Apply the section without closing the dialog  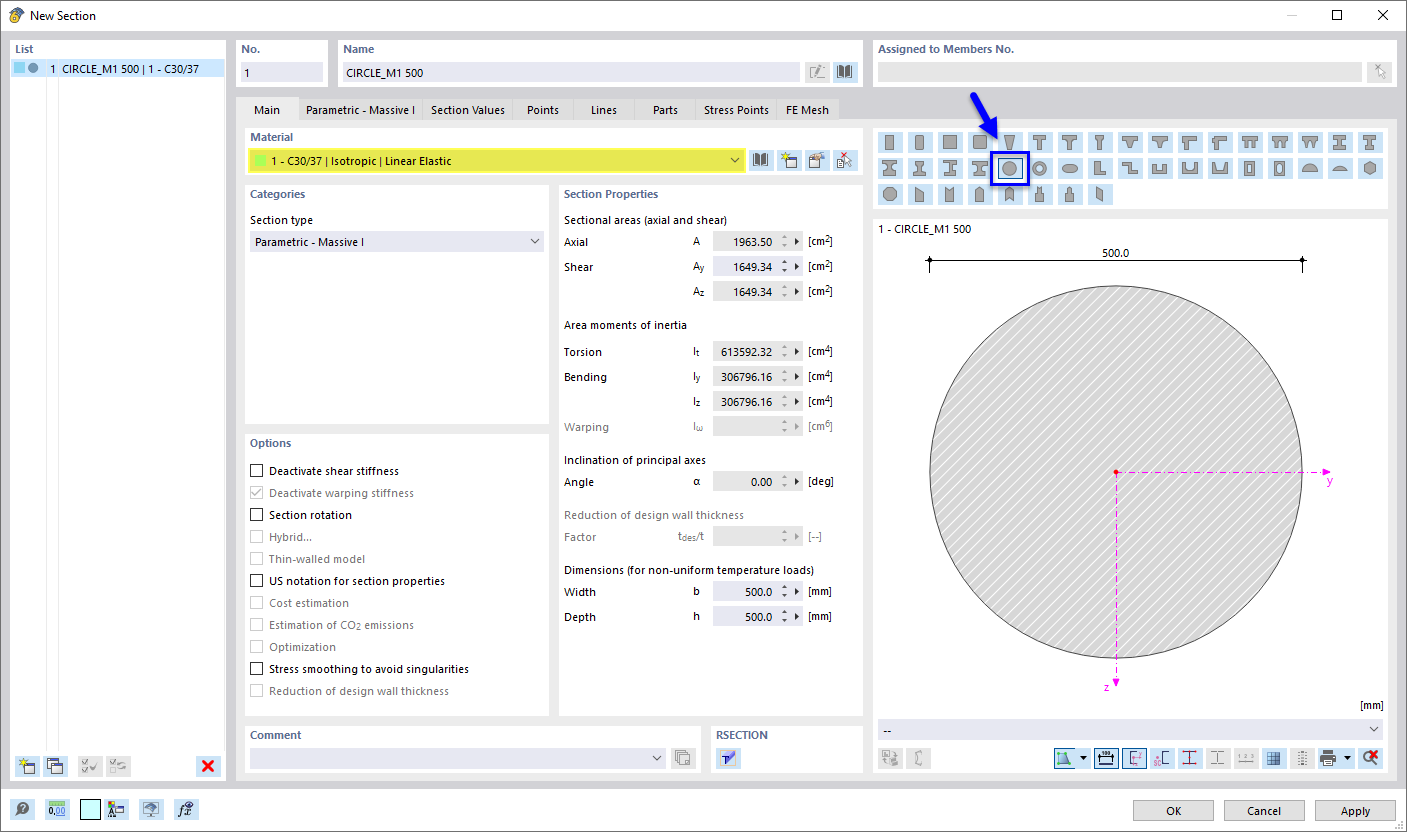[1355, 810]
